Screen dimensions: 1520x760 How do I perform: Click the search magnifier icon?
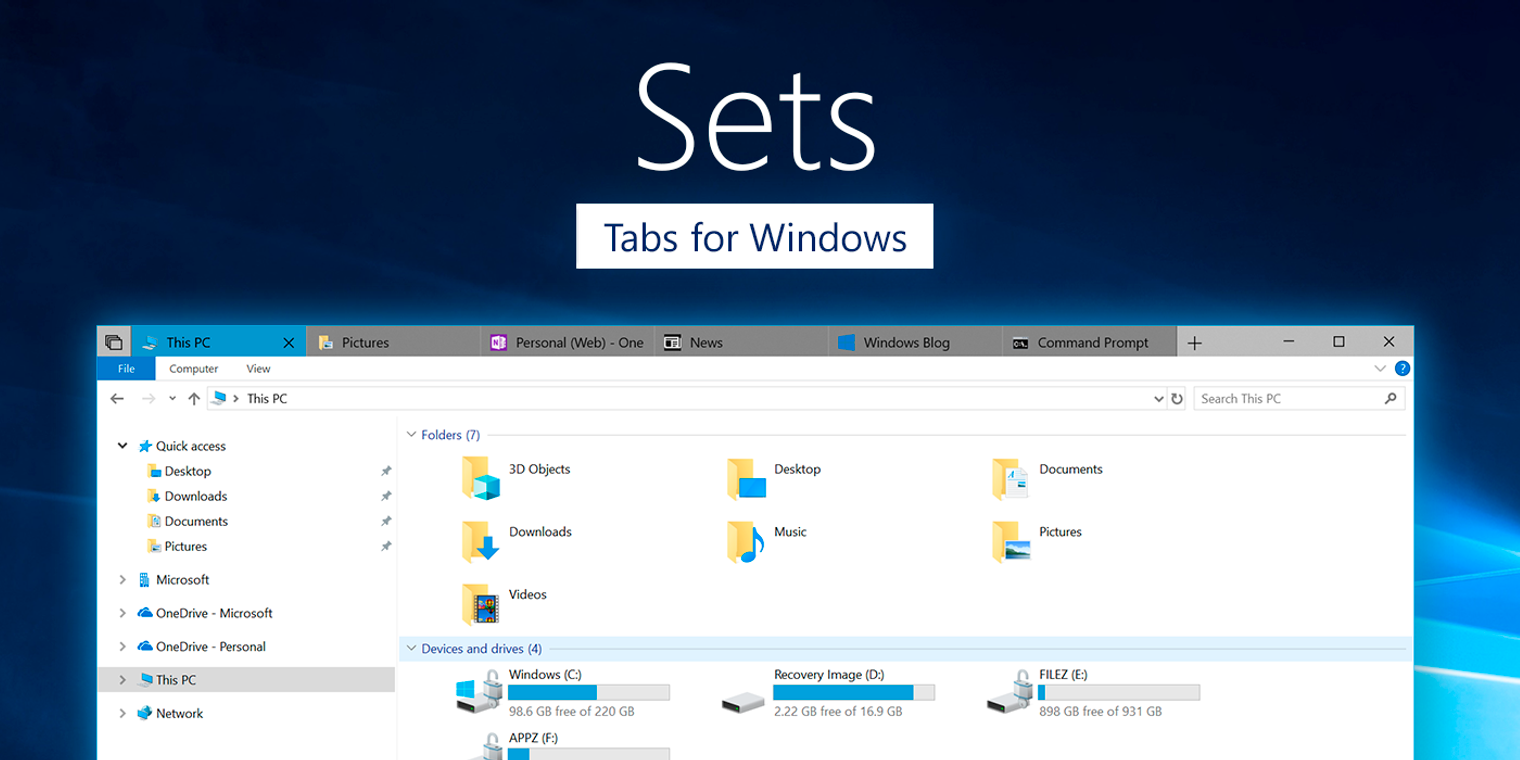click(1390, 398)
